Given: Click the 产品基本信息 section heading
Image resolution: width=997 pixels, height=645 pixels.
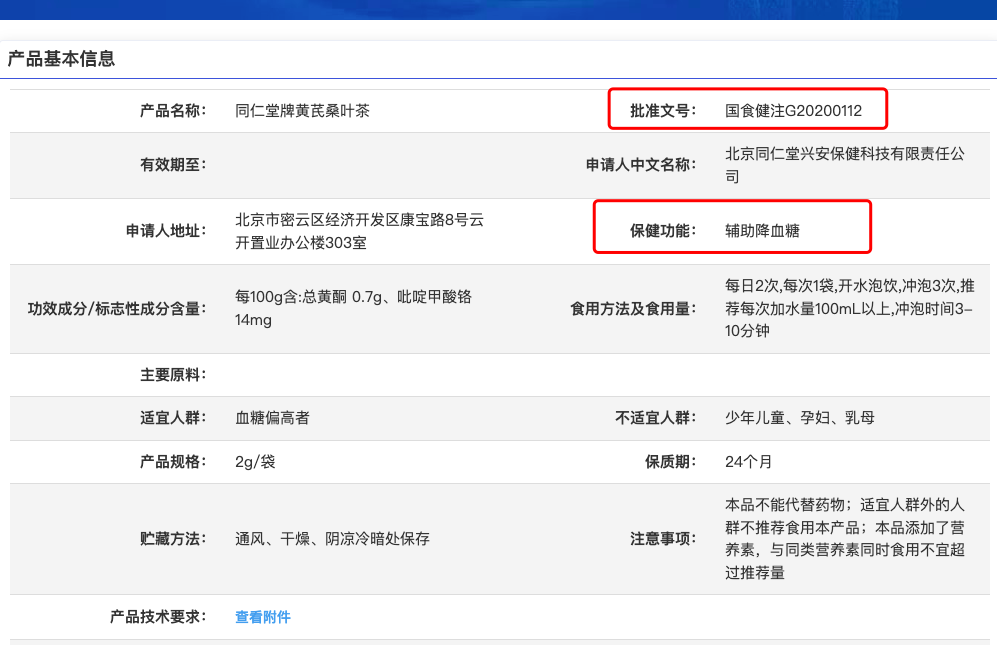Looking at the screenshot, I should point(61,59).
